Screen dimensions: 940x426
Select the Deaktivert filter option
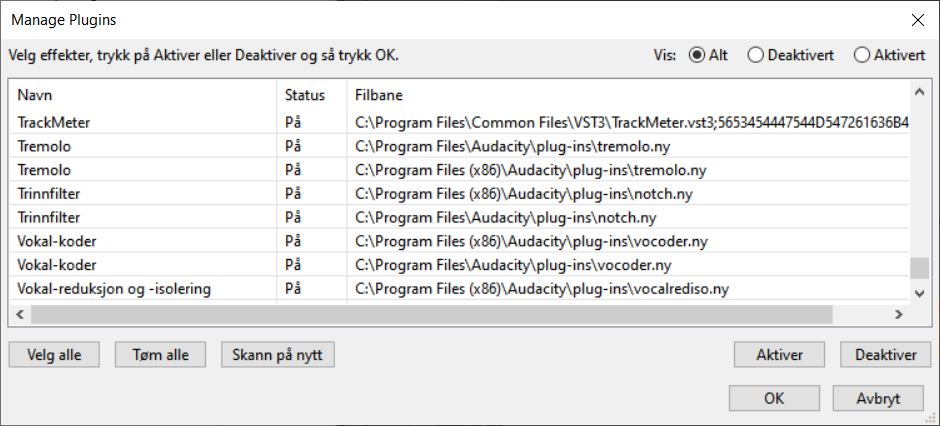point(756,56)
